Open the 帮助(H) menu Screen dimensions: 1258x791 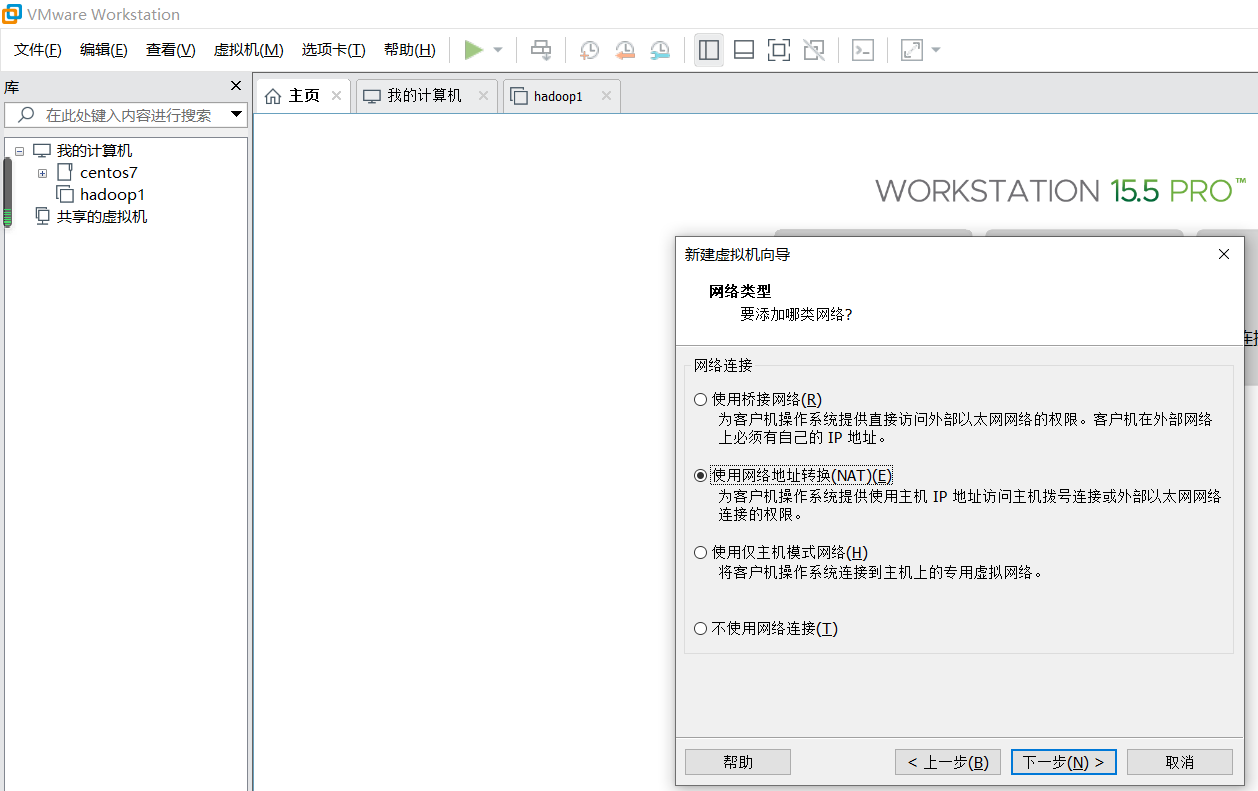(x=410, y=50)
